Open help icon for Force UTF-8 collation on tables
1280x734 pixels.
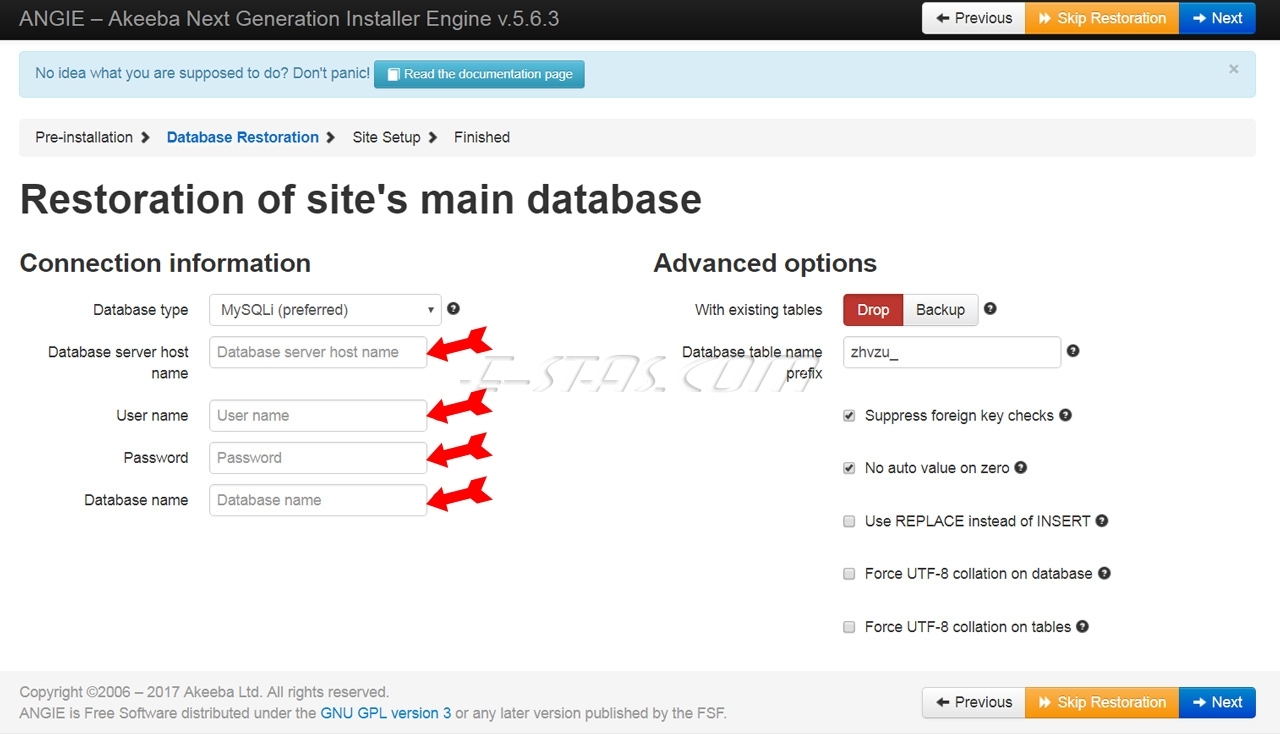pos(1083,627)
